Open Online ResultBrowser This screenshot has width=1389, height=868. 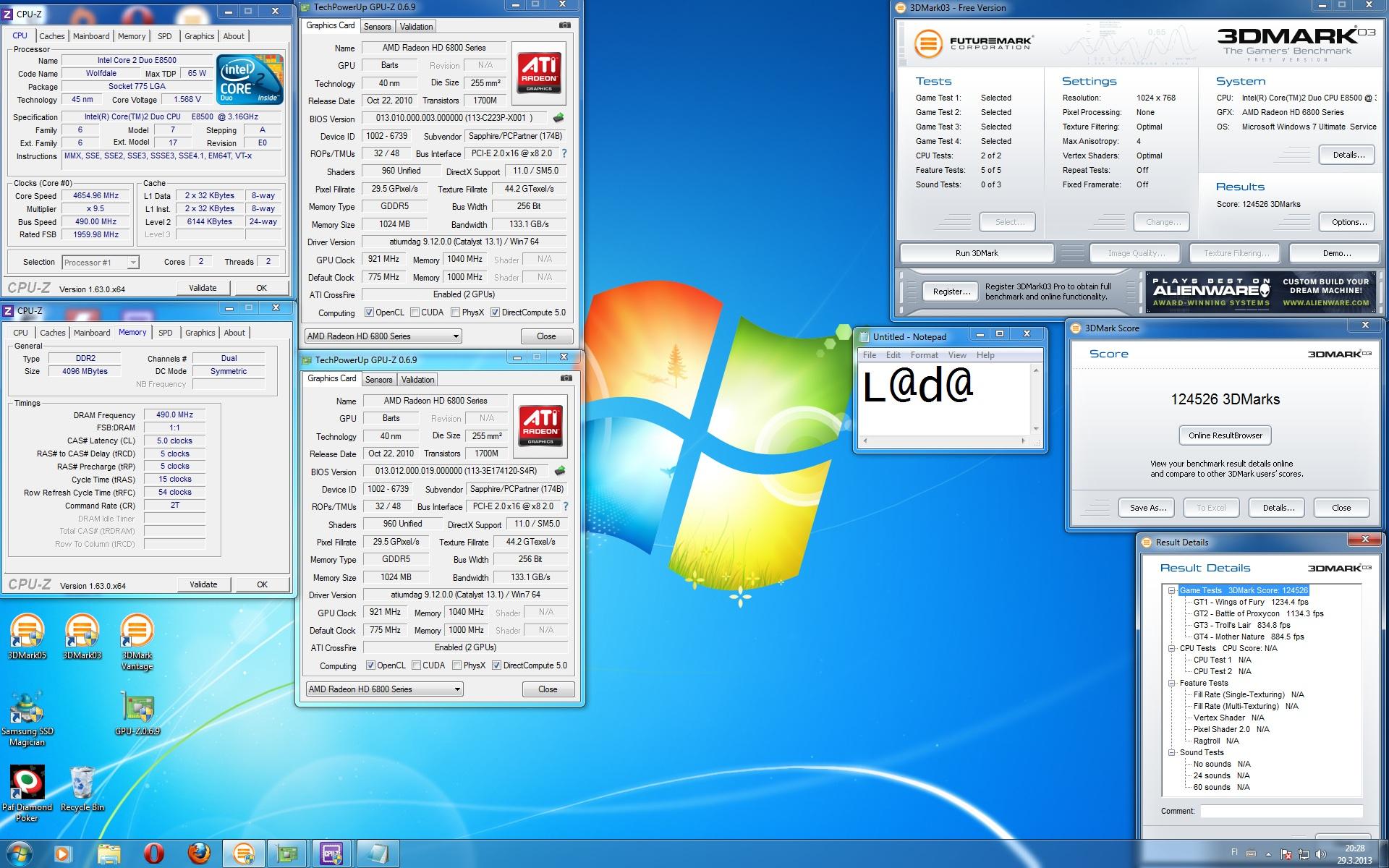point(1226,435)
